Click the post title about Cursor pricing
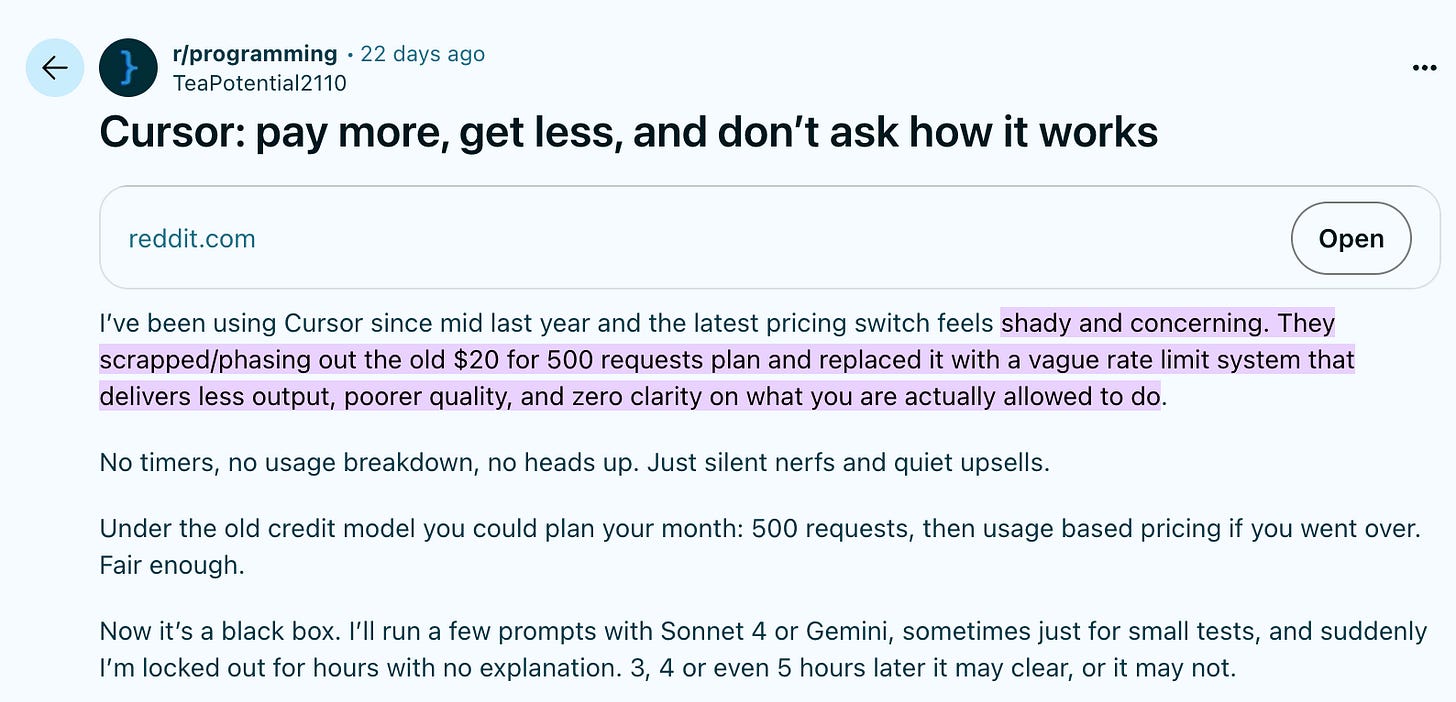The image size is (1456, 702). click(628, 132)
